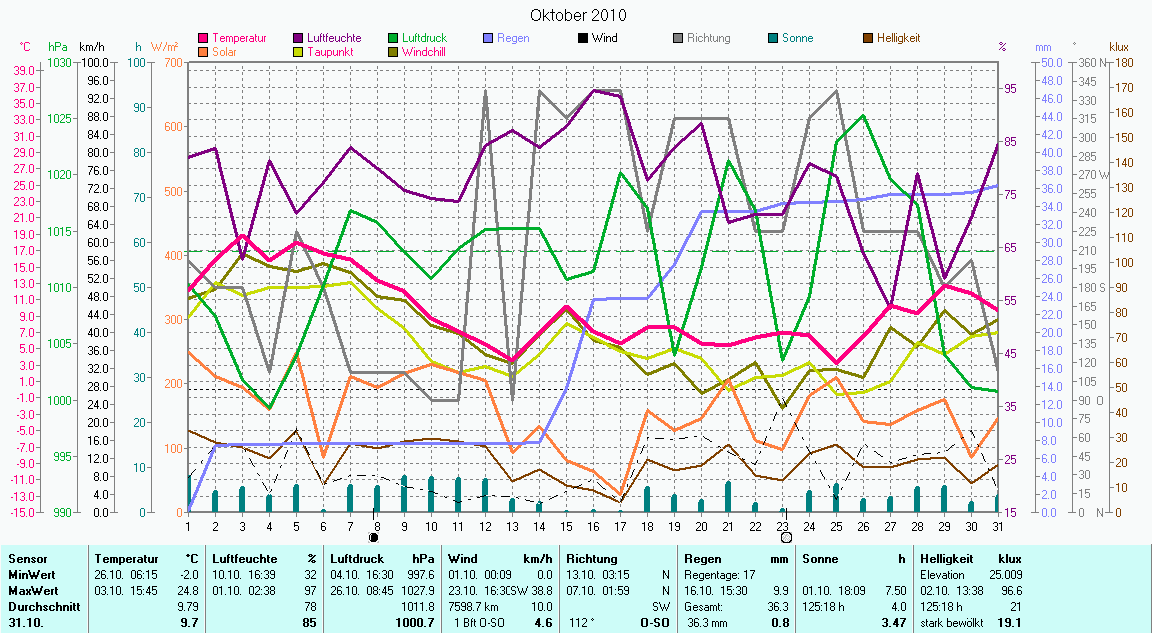Screen dimensions: 1152x633
Task: Click the MaxWert row label
Action: point(31,591)
